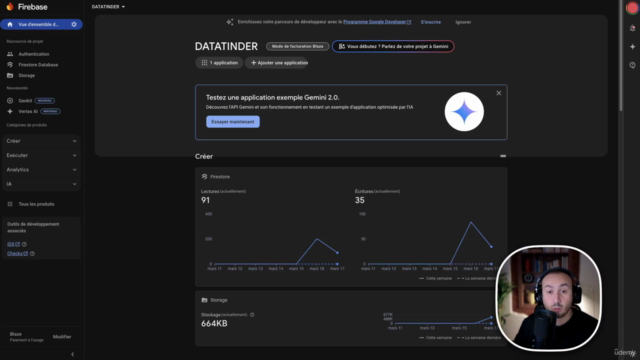Click Mode de facturation Blaze chip
Image resolution: width=640 pixels, height=360 pixels.
pyautogui.click(x=298, y=47)
